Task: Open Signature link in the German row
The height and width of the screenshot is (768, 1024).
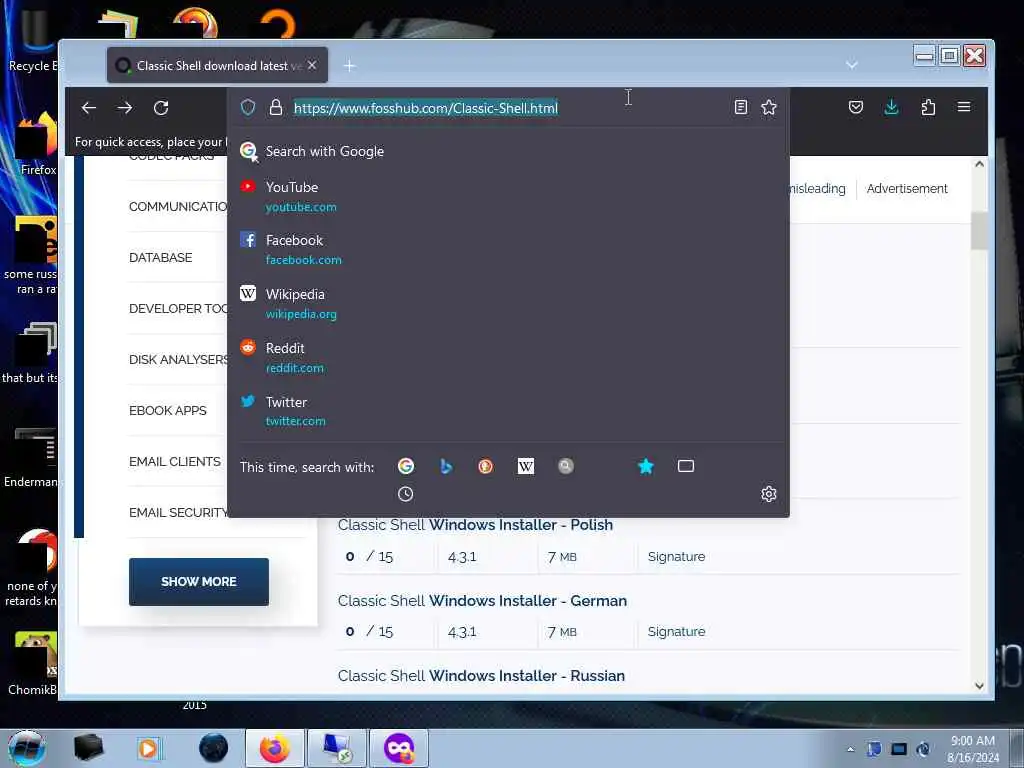Action: [676, 632]
